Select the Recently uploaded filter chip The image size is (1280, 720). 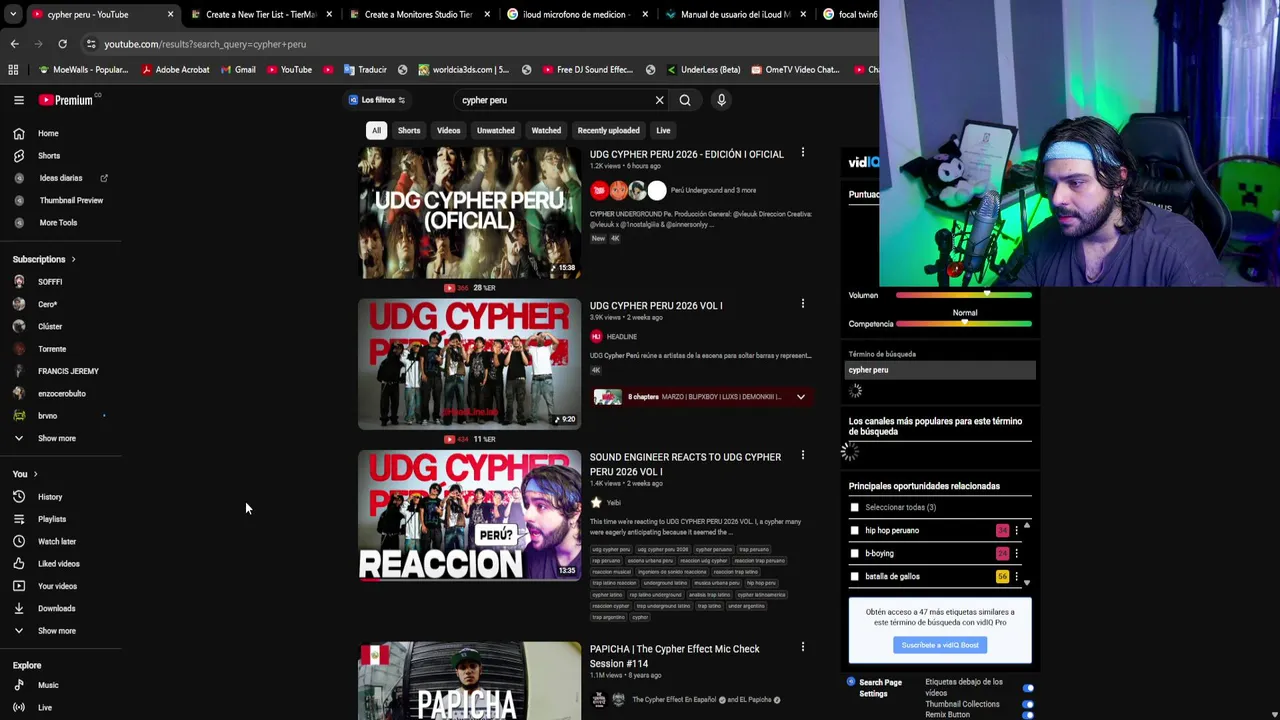point(608,130)
